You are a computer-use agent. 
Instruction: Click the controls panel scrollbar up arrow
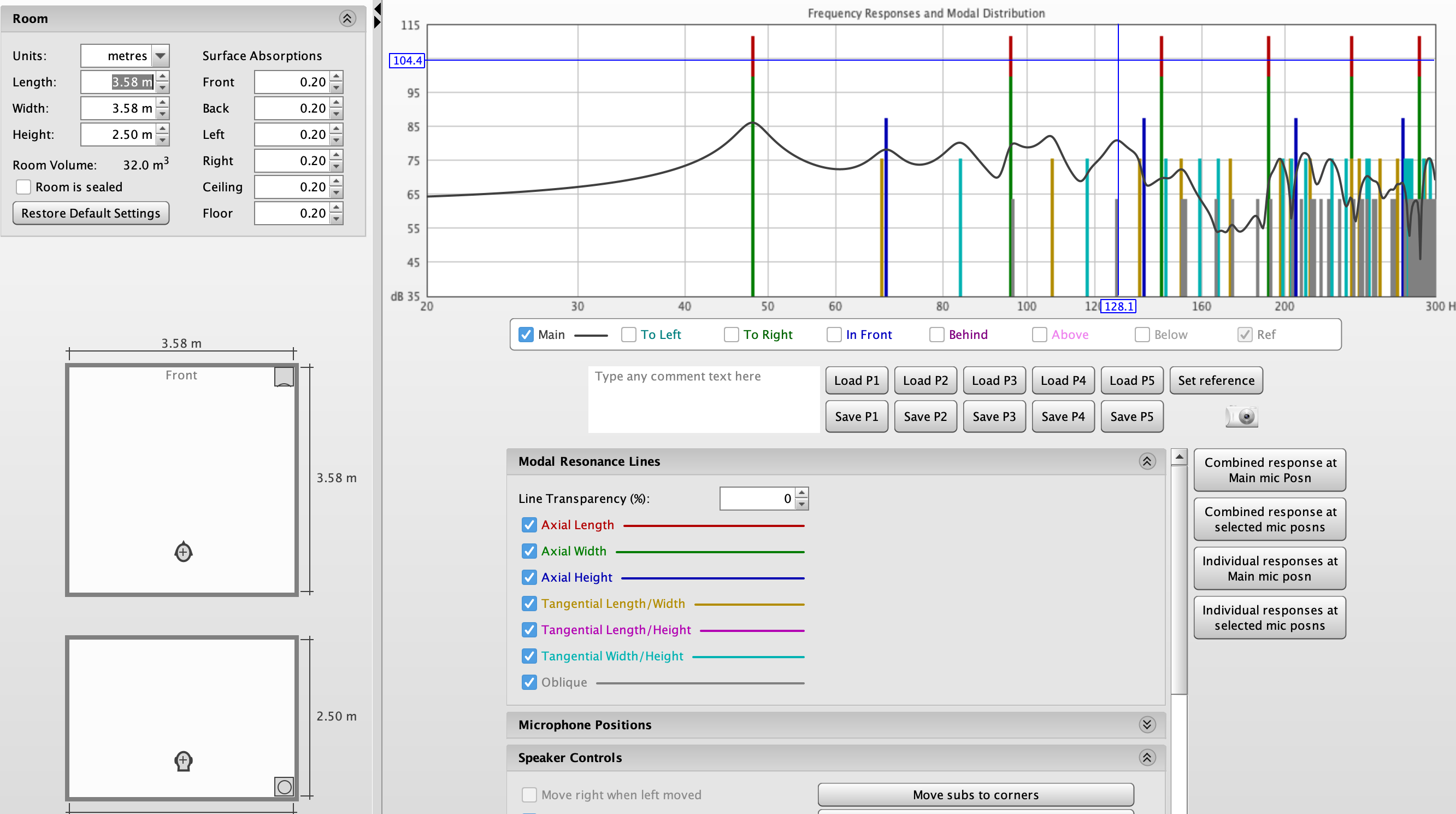point(1179,457)
